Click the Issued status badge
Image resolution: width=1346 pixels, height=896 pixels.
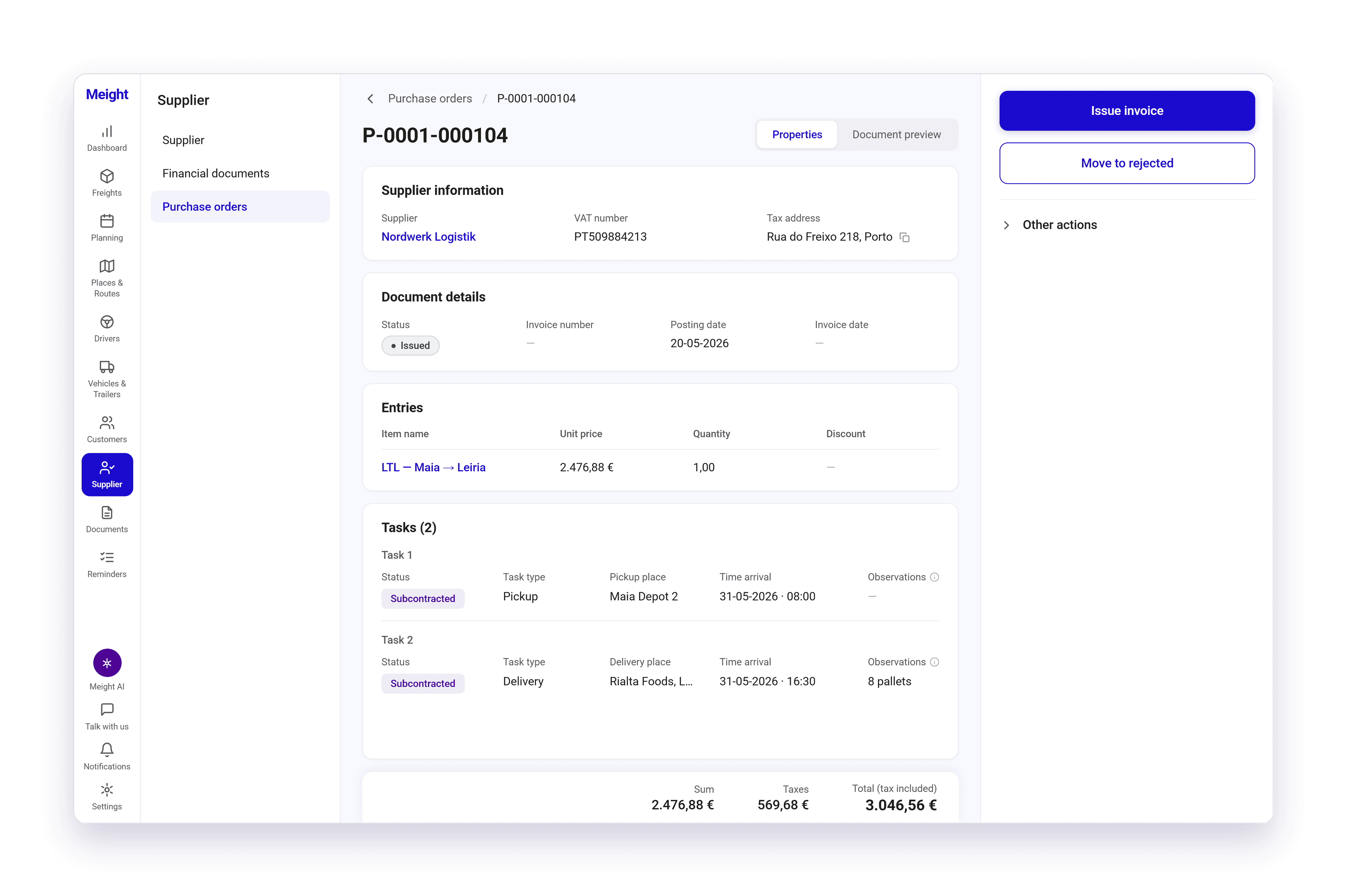point(410,345)
